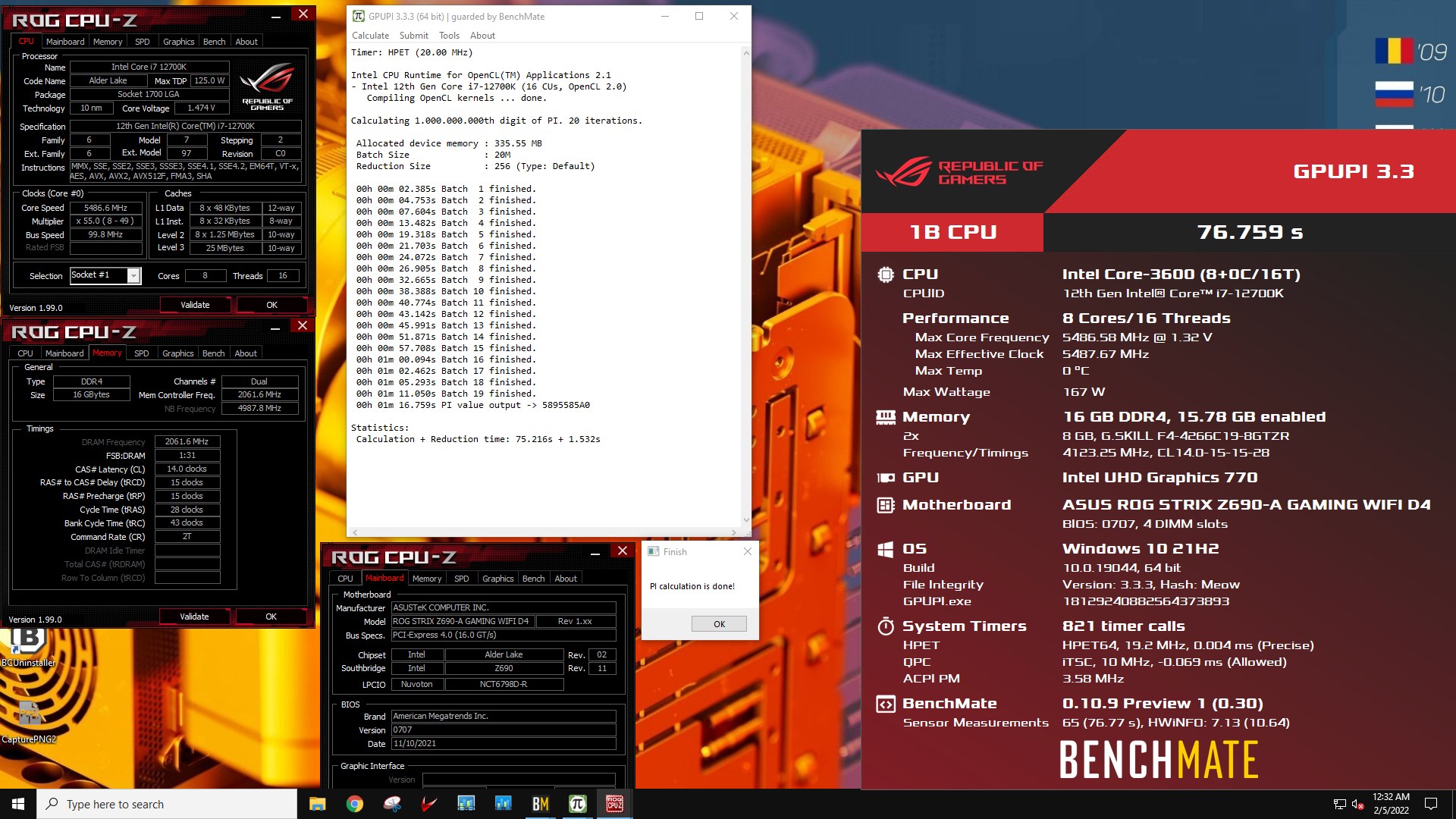Click the Core Speed value 5486.6 MHz
This screenshot has height=819, width=1456.
(x=105, y=208)
